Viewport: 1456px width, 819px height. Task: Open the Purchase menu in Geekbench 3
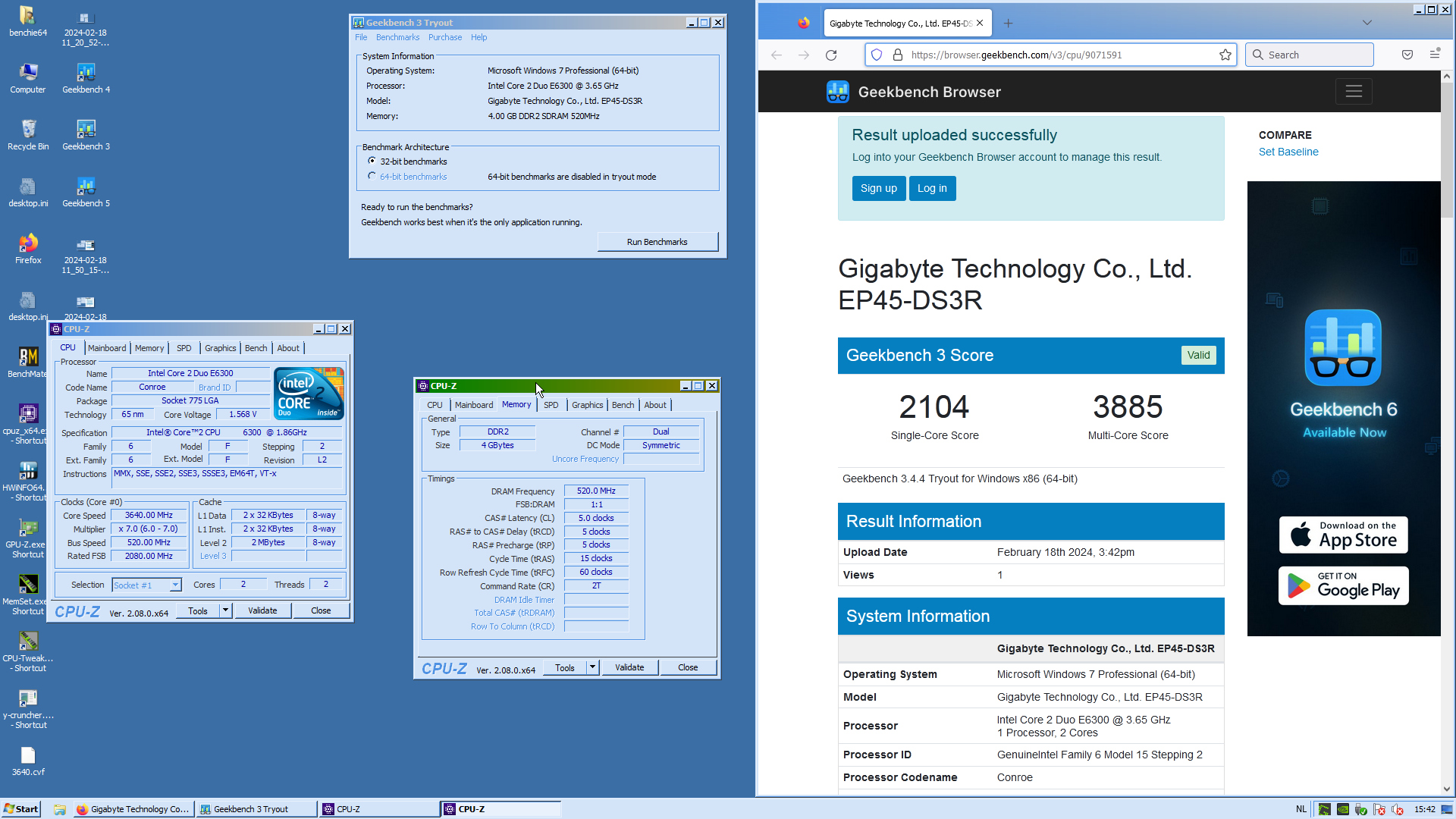445,37
